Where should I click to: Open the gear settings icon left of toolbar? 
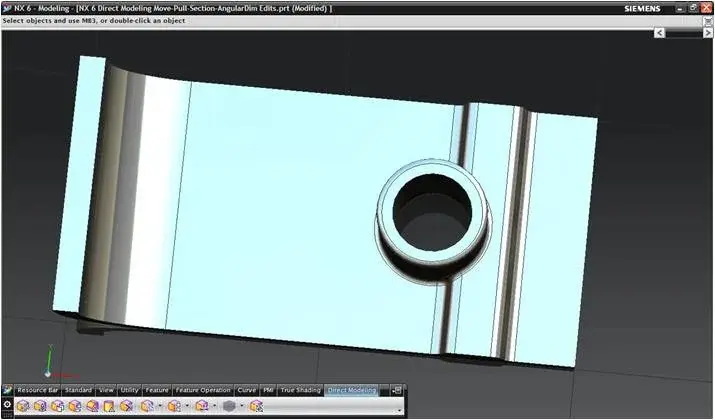coord(7,406)
